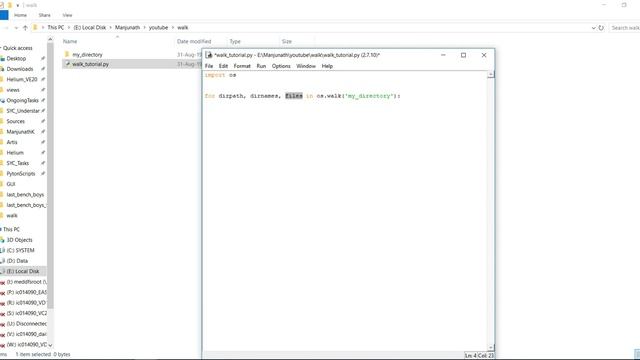The image size is (640, 360).
Task: Click navigation pane scrollbar up arrow
Action: pyautogui.click(x=50, y=40)
